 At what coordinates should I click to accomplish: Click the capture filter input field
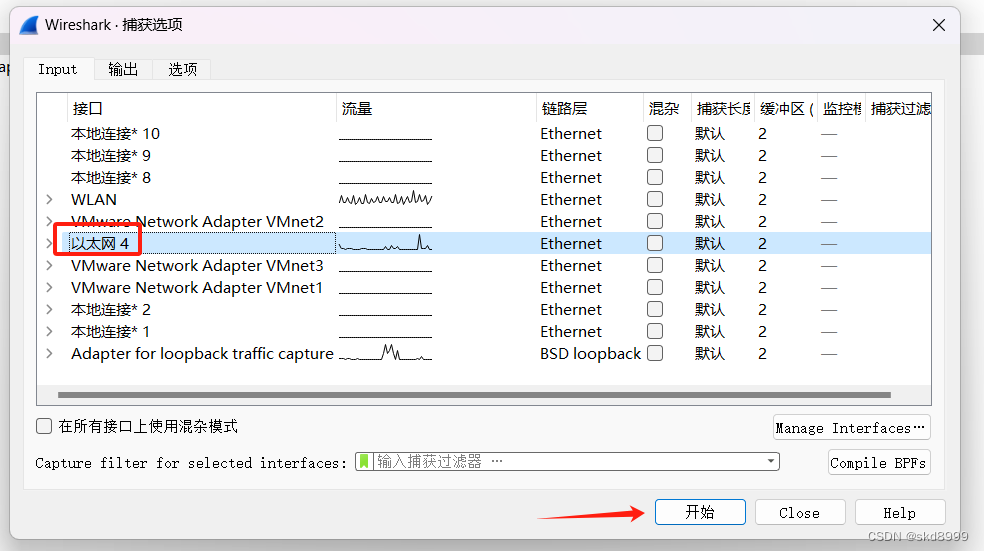568,462
